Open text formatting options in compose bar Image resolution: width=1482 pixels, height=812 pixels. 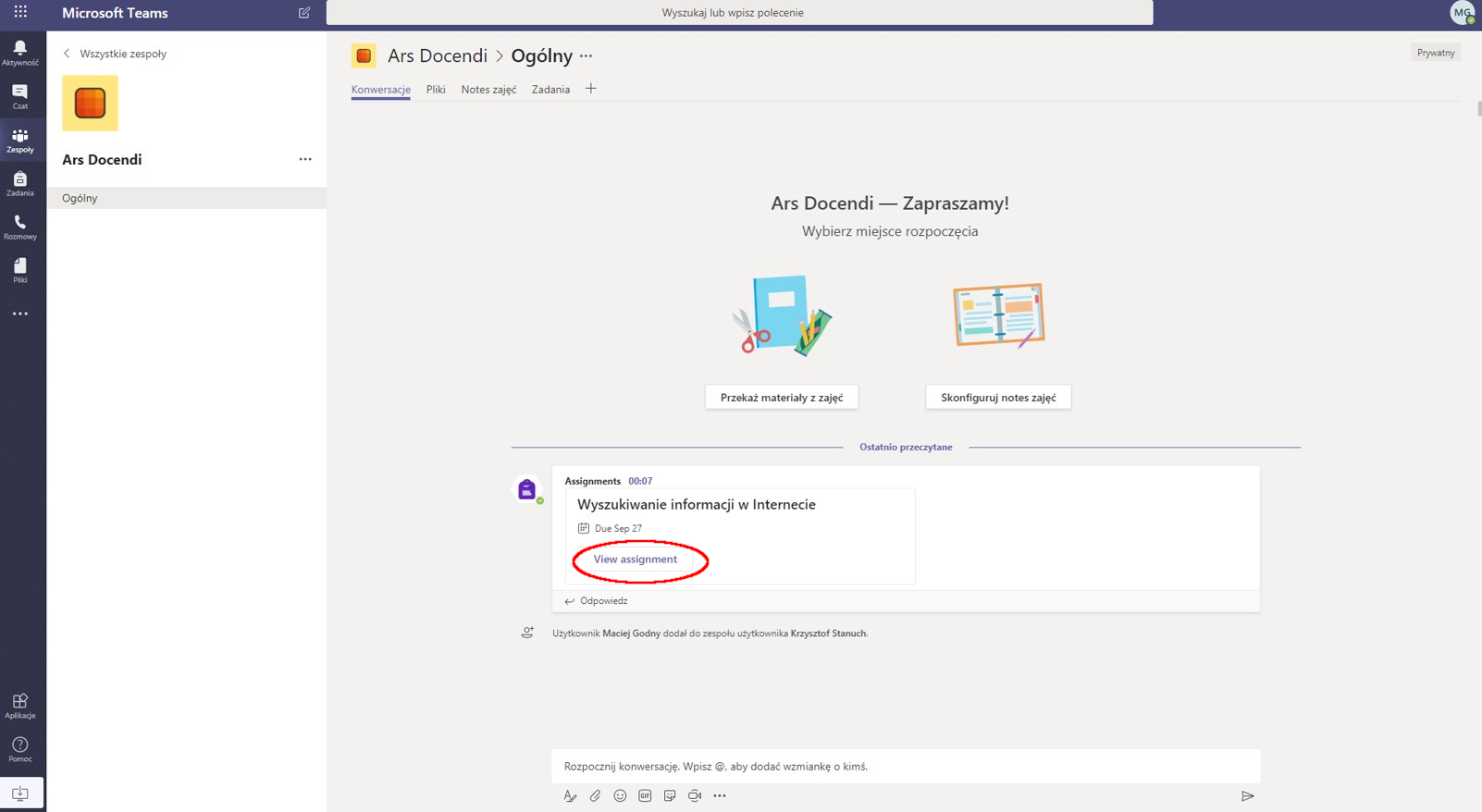point(570,796)
